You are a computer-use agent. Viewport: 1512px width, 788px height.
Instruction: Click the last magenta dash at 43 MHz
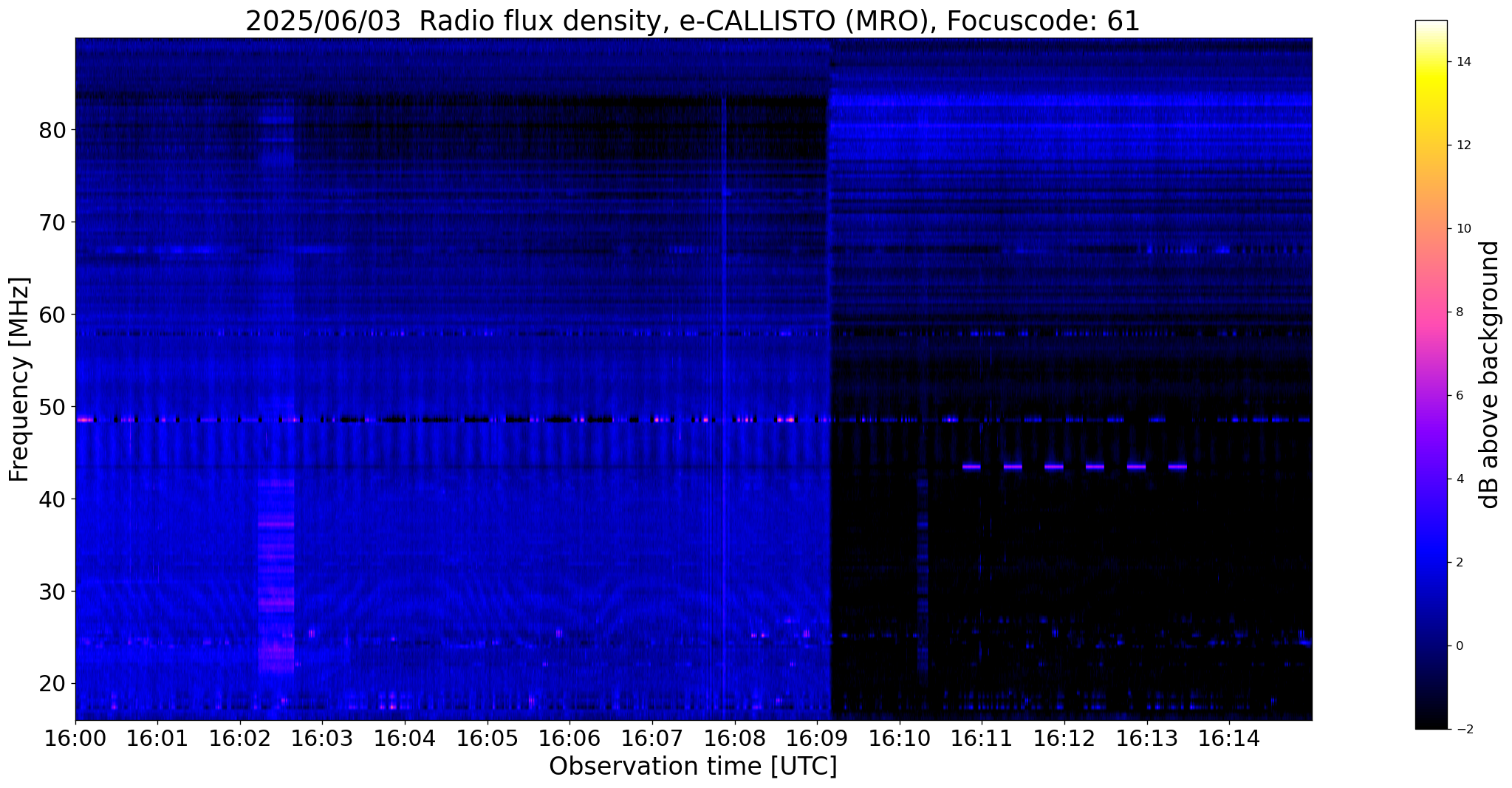click(1177, 467)
